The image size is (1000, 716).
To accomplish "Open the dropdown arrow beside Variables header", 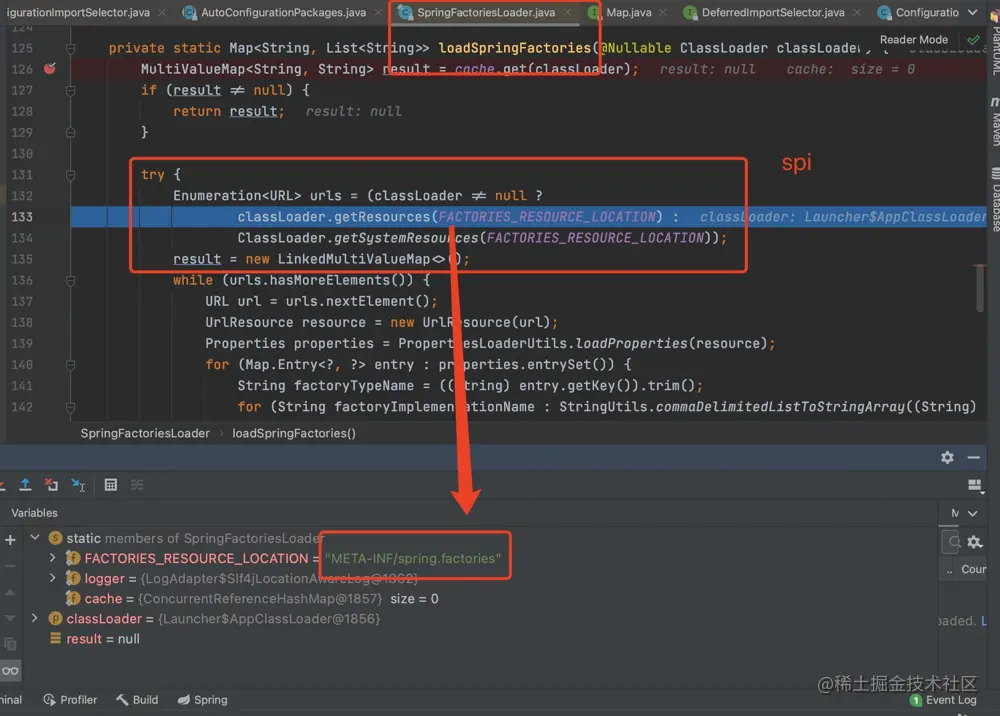I will (x=973, y=513).
